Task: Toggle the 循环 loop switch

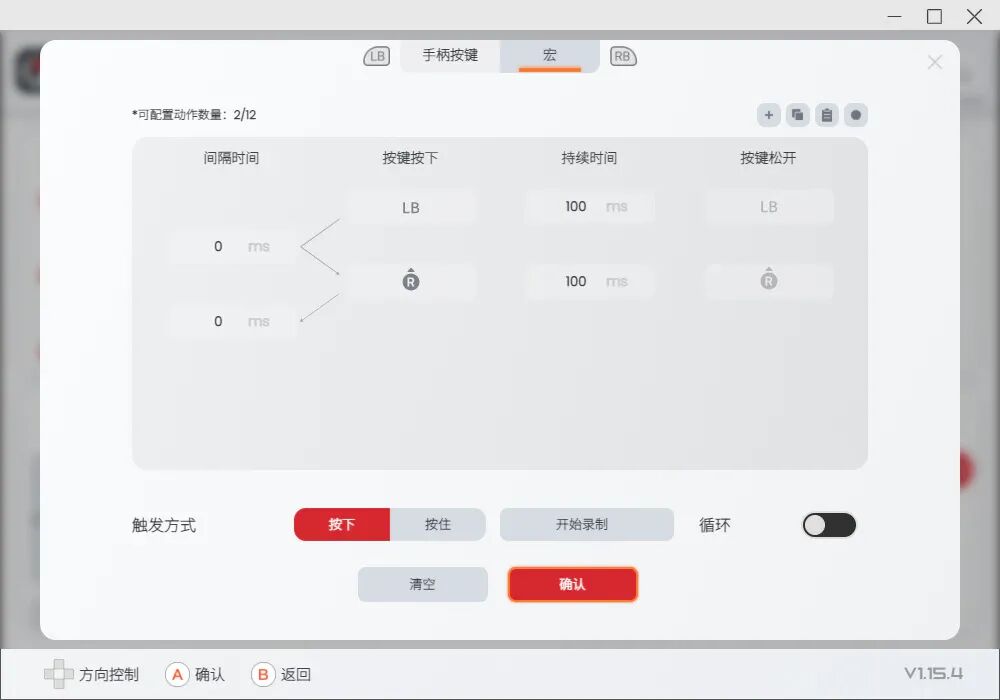Action: tap(829, 525)
